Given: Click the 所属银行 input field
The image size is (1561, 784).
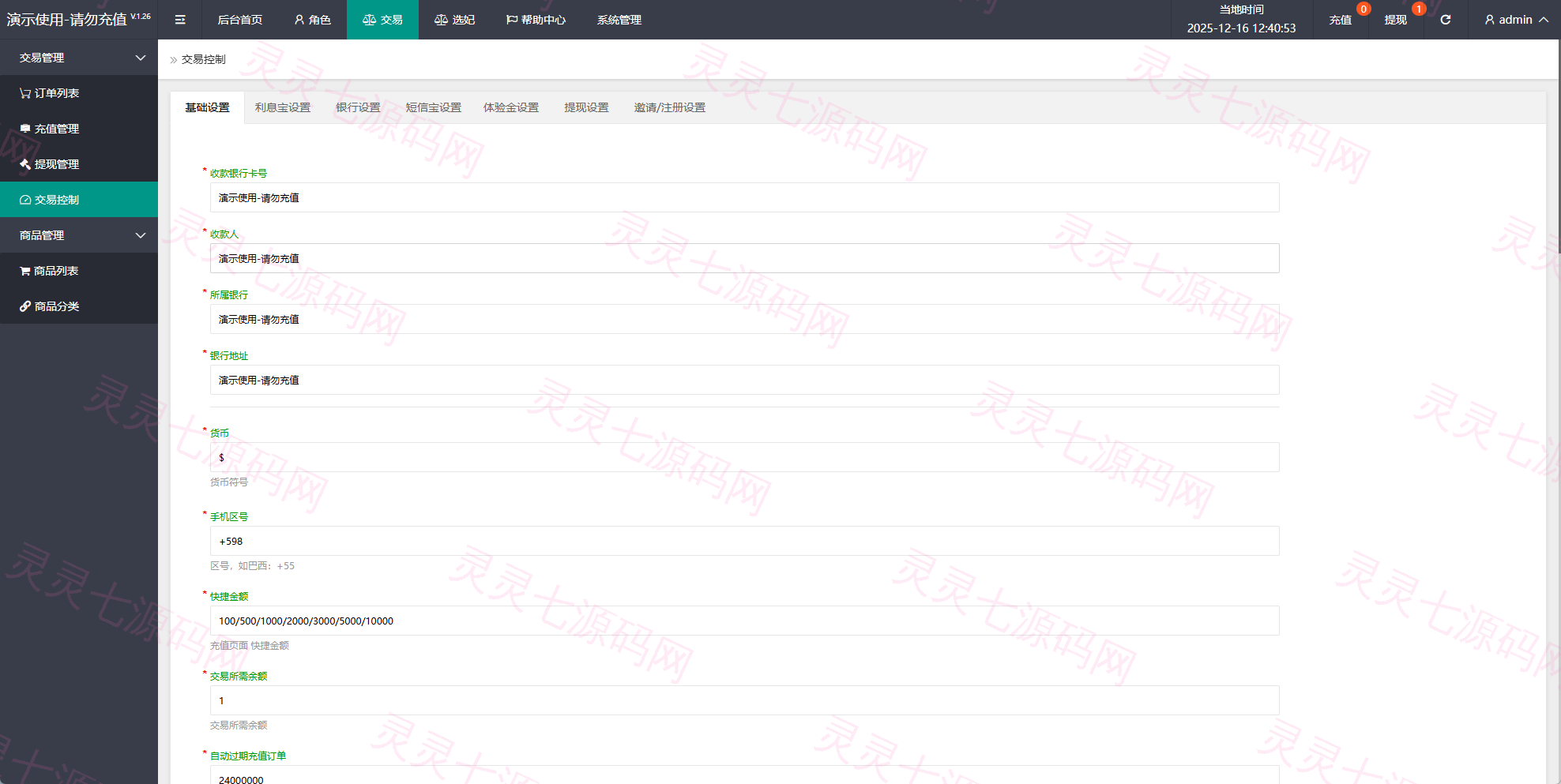Looking at the screenshot, I should 744,319.
